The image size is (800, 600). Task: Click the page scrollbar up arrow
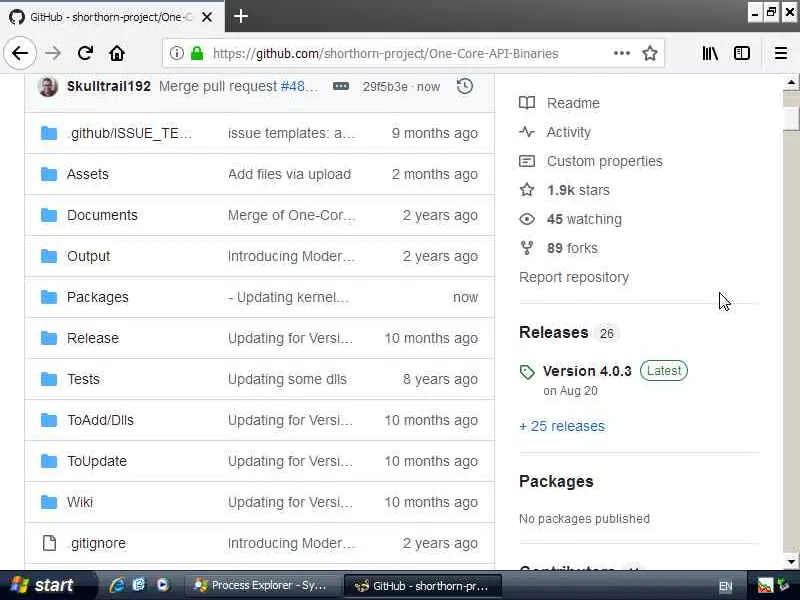coord(791,82)
